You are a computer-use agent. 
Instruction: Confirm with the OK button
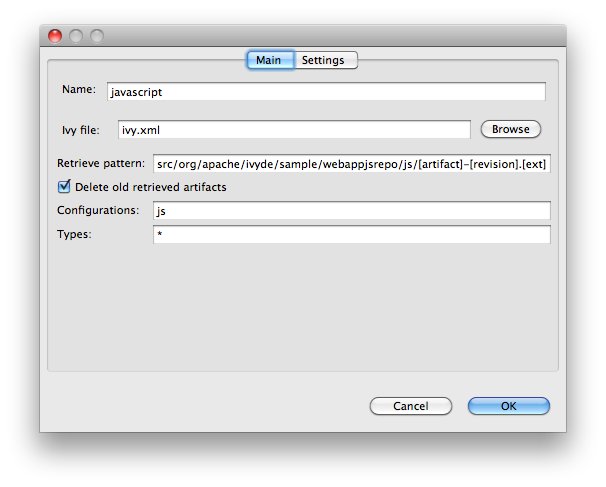click(x=508, y=406)
